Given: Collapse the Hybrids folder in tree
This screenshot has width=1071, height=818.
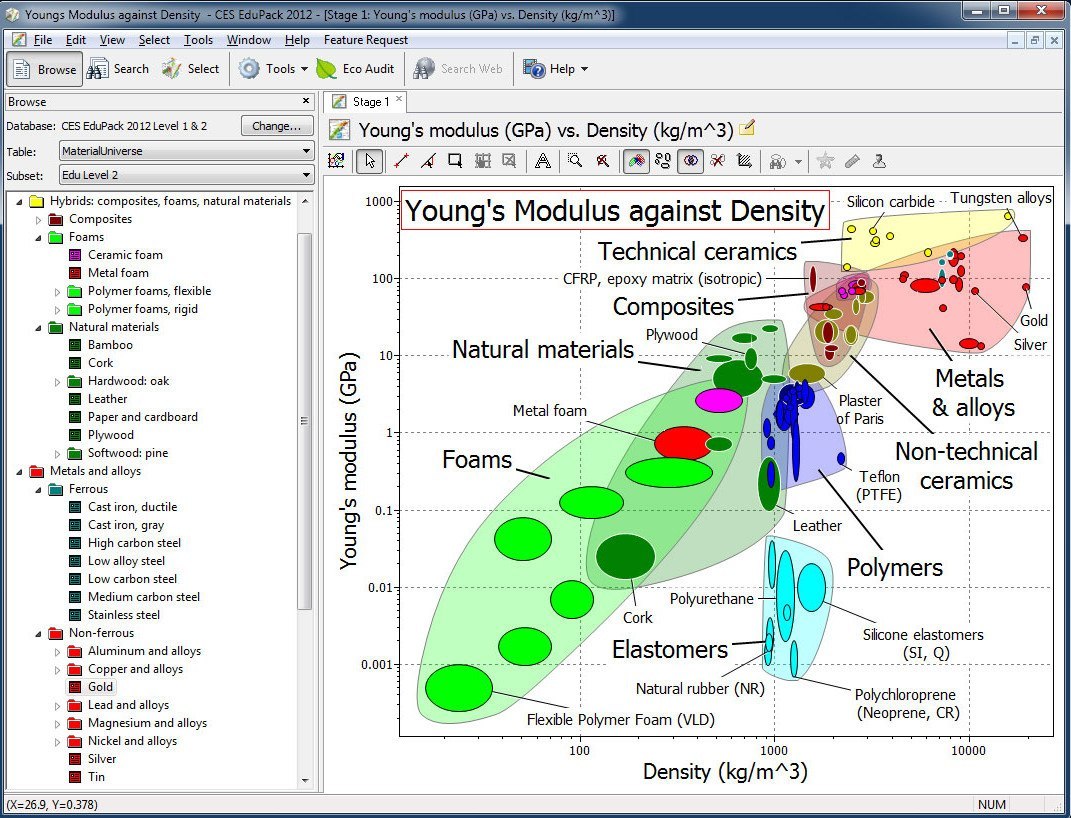Looking at the screenshot, I should point(19,201).
